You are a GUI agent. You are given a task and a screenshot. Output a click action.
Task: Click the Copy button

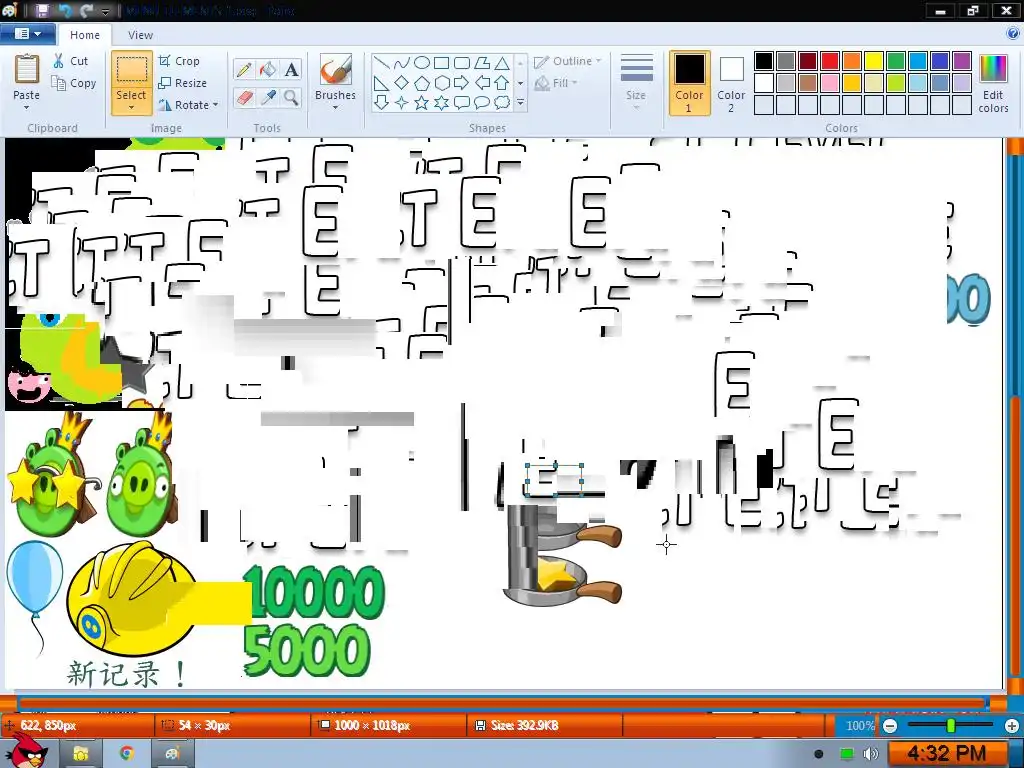pos(74,83)
